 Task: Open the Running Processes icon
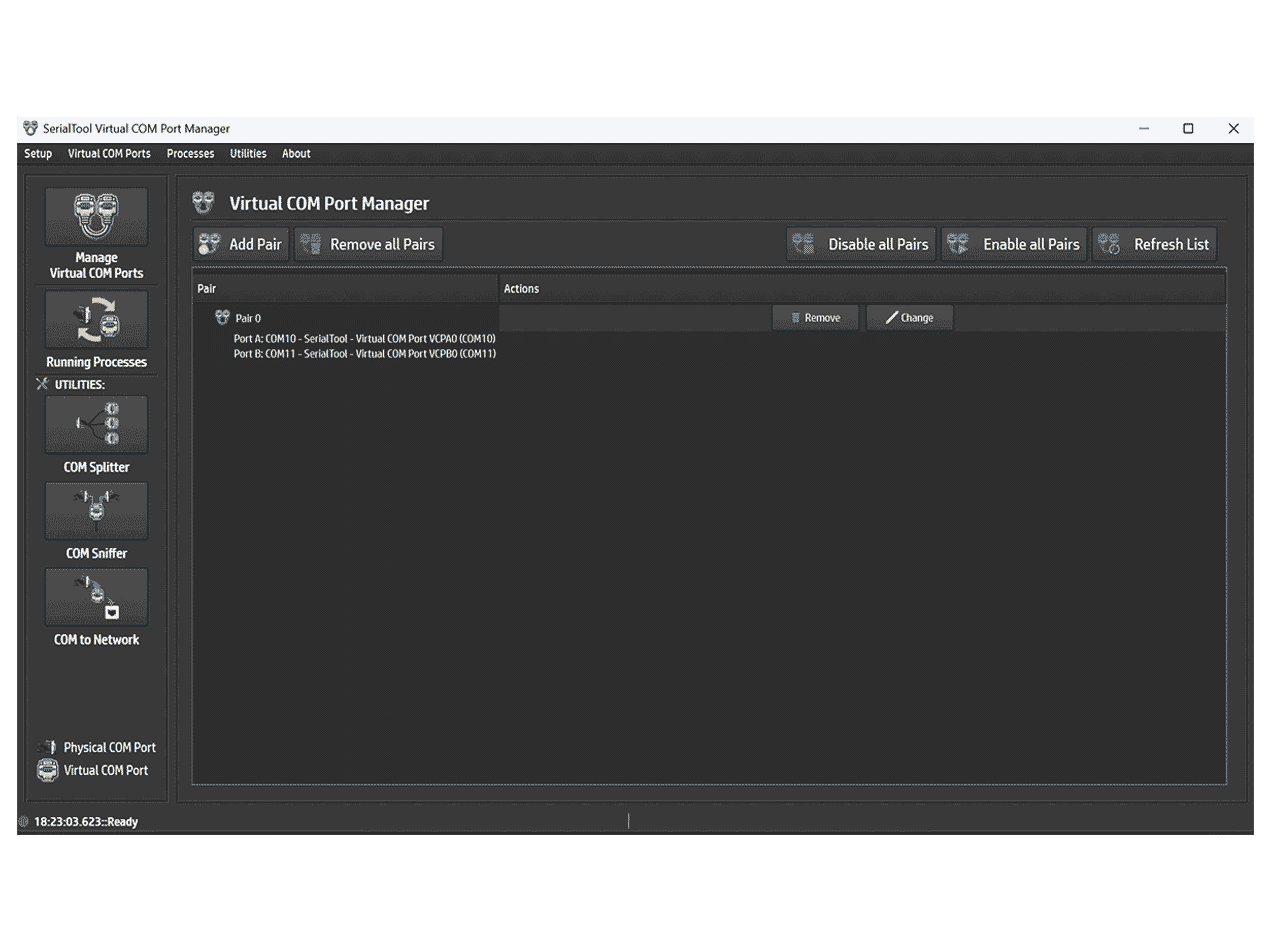pos(96,319)
